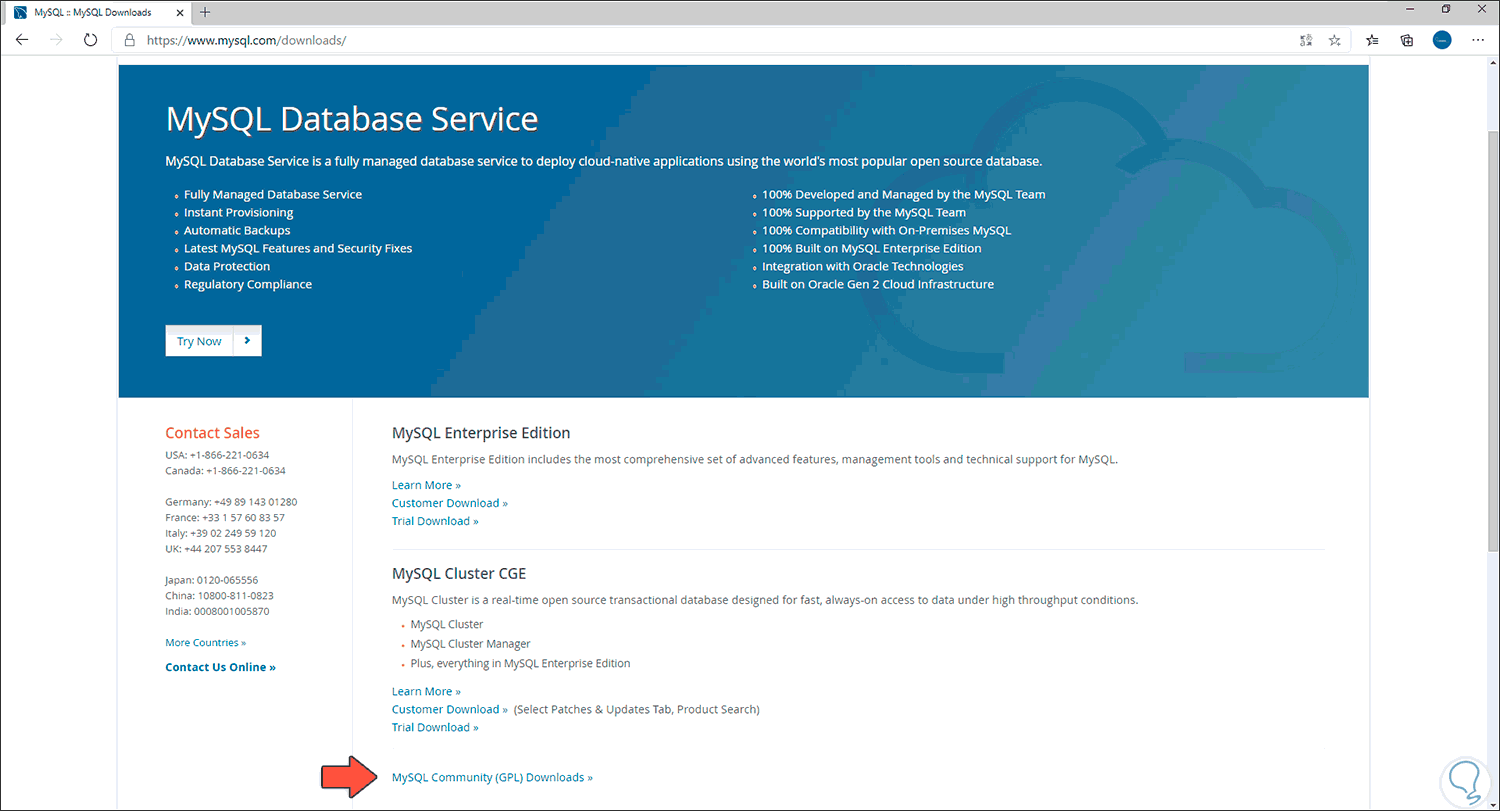Select the MySQL :: MySQL Downloads tab
Viewport: 1500px width, 811px height.
click(x=97, y=12)
